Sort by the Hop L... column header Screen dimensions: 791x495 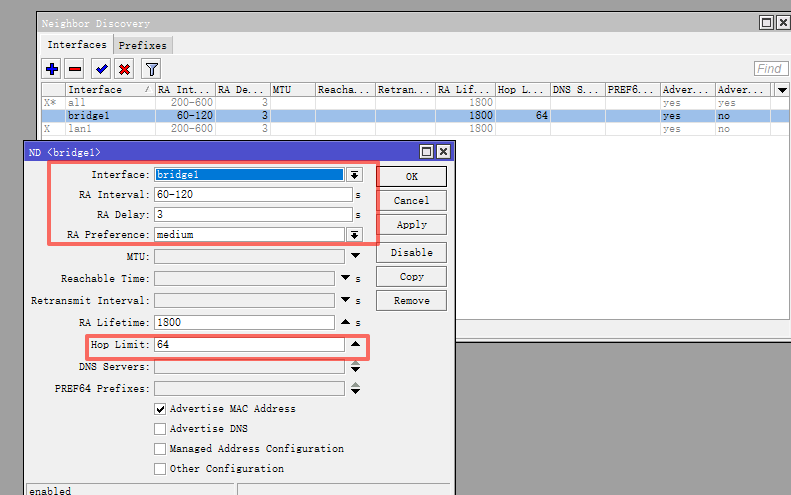click(x=522, y=90)
